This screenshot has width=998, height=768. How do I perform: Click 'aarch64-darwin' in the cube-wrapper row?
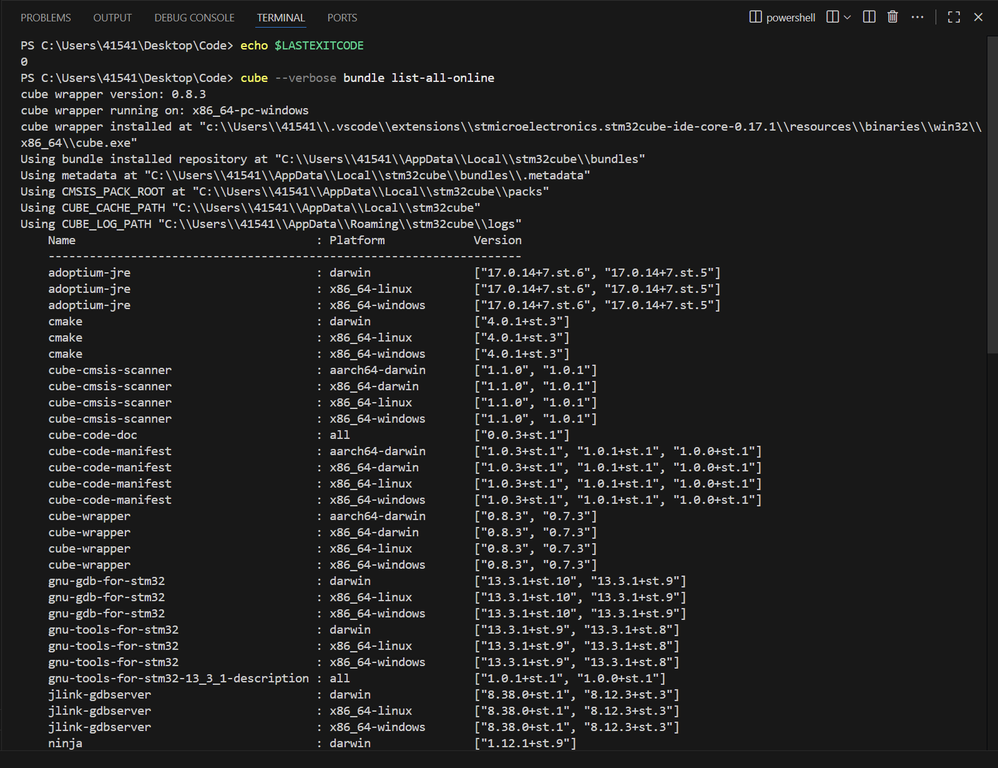pos(377,516)
